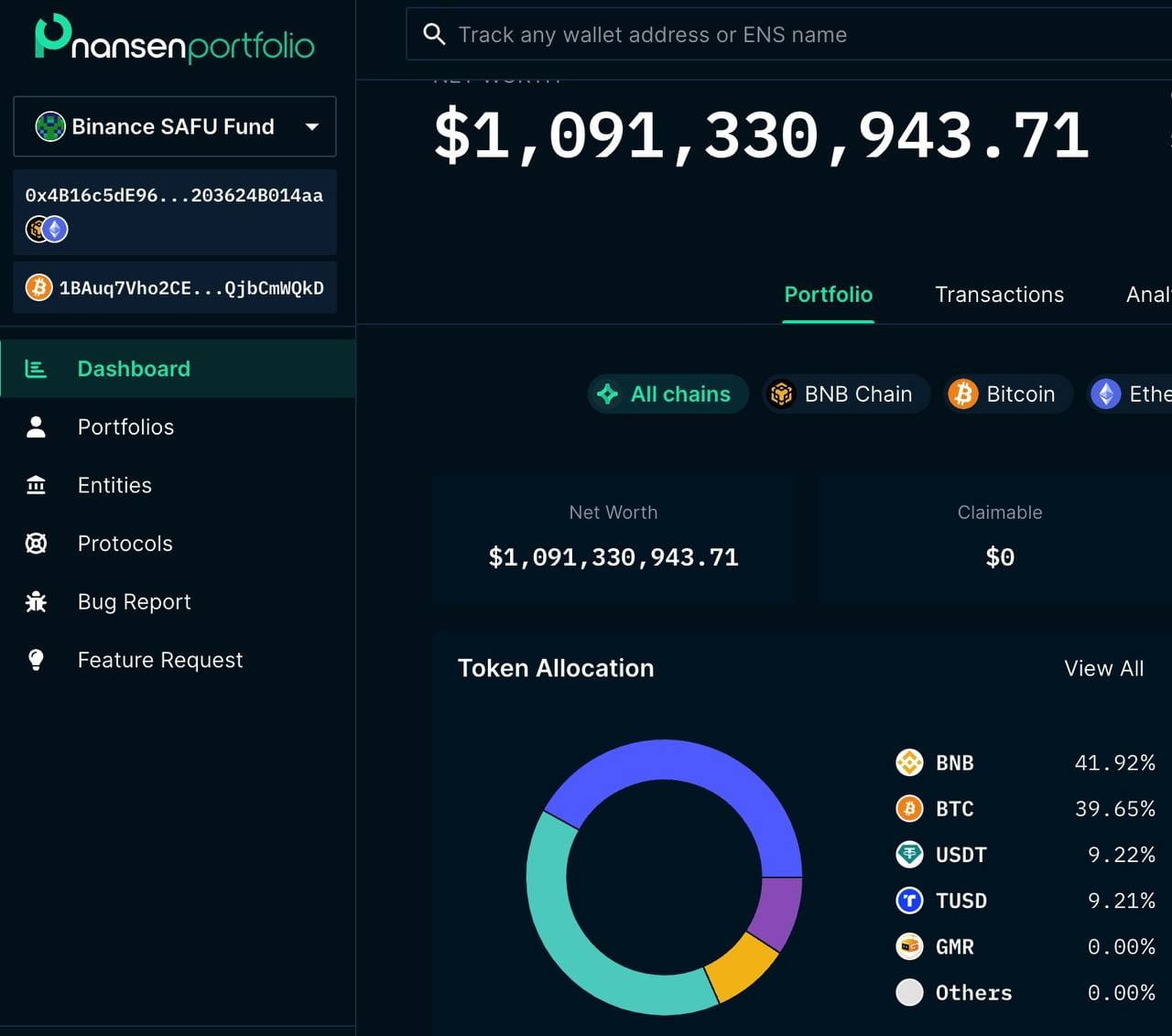Image resolution: width=1172 pixels, height=1036 pixels.
Task: Select the BNB Chain filter chip
Action: tap(846, 394)
